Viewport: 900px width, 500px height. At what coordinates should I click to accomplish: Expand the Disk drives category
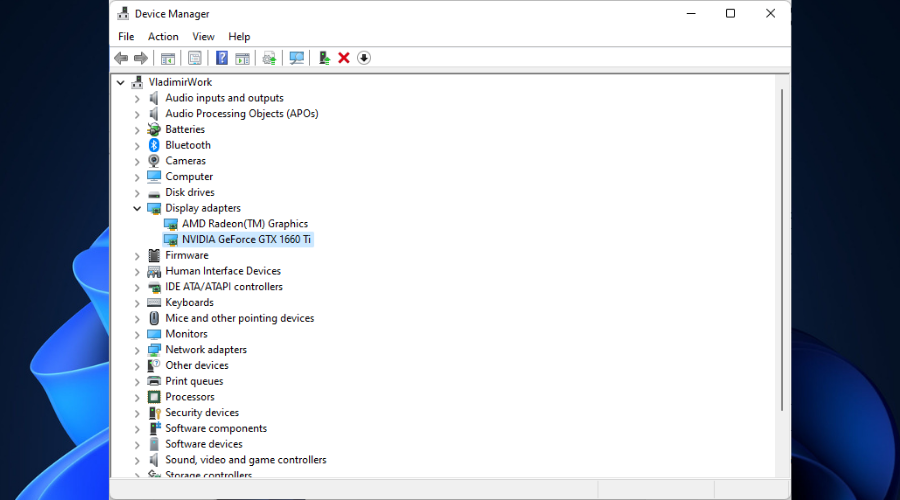pyautogui.click(x=137, y=193)
